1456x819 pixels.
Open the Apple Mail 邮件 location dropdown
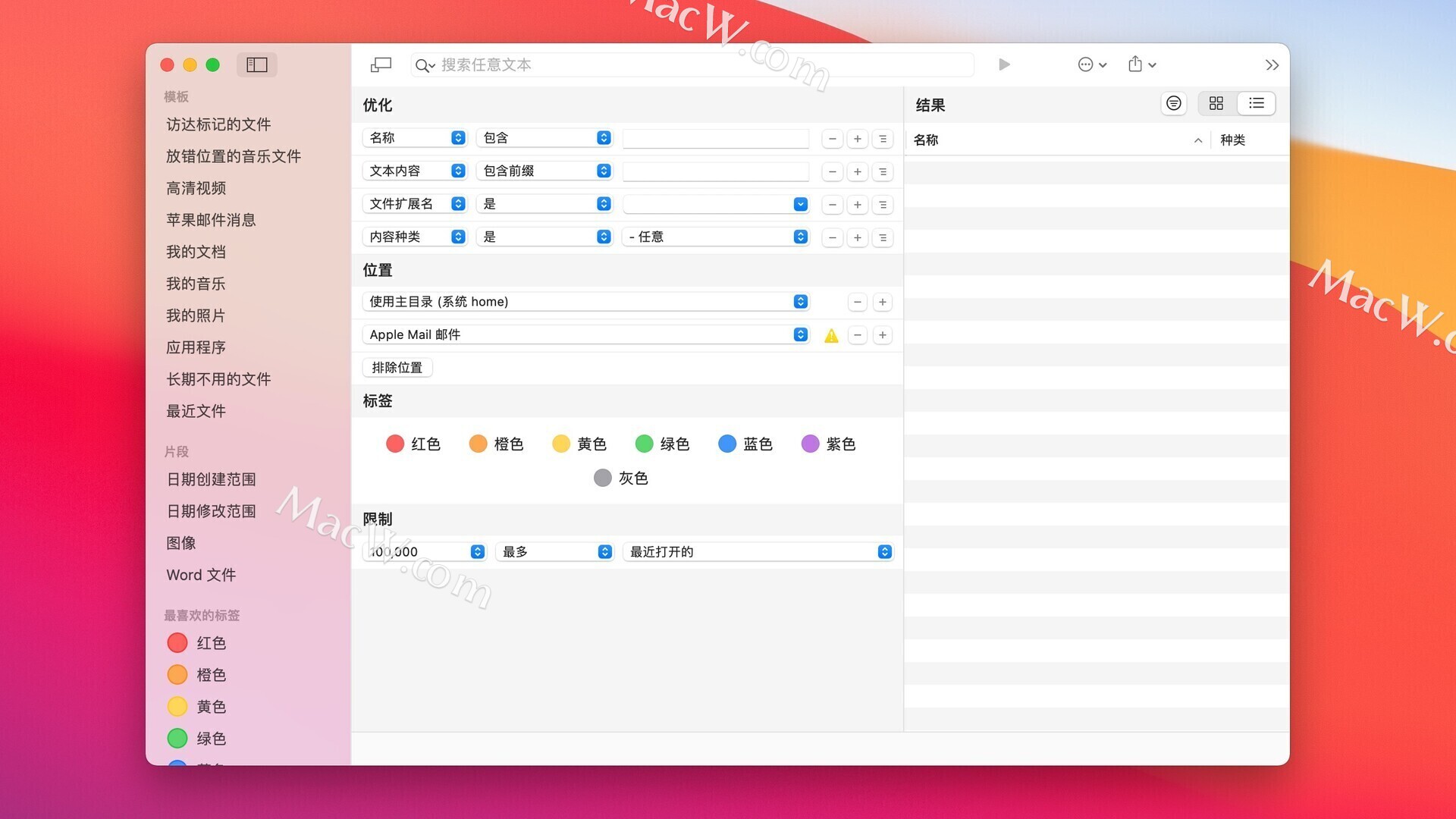tap(585, 334)
